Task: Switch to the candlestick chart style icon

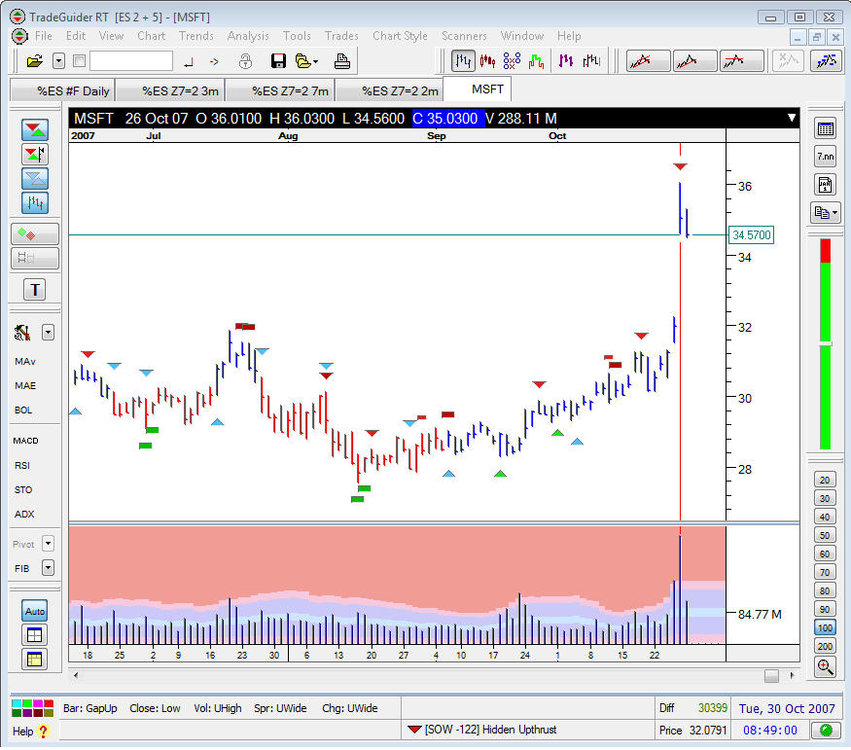Action: point(487,61)
